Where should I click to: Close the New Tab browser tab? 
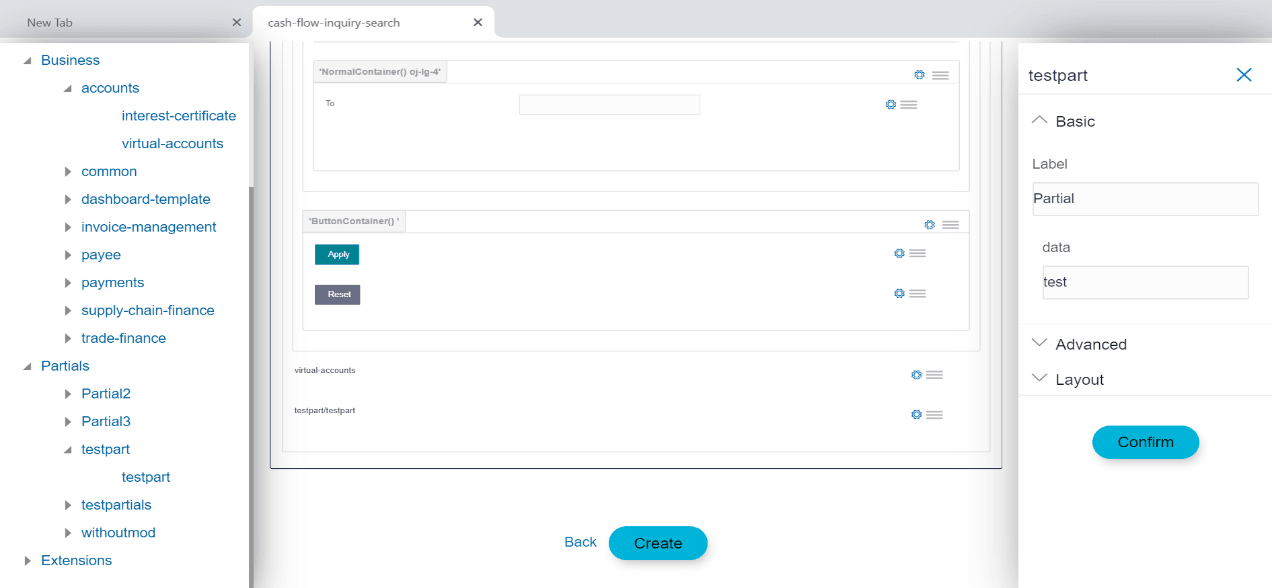(236, 22)
